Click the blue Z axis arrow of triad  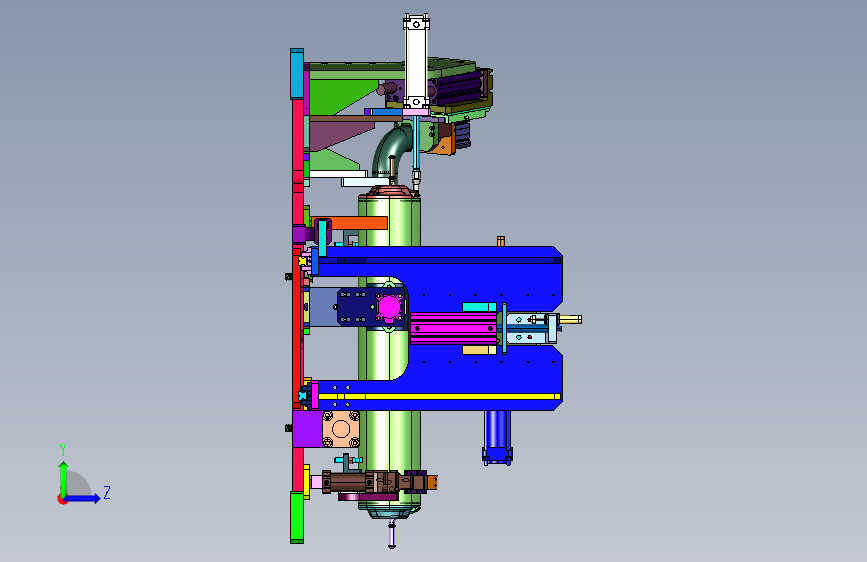83,498
